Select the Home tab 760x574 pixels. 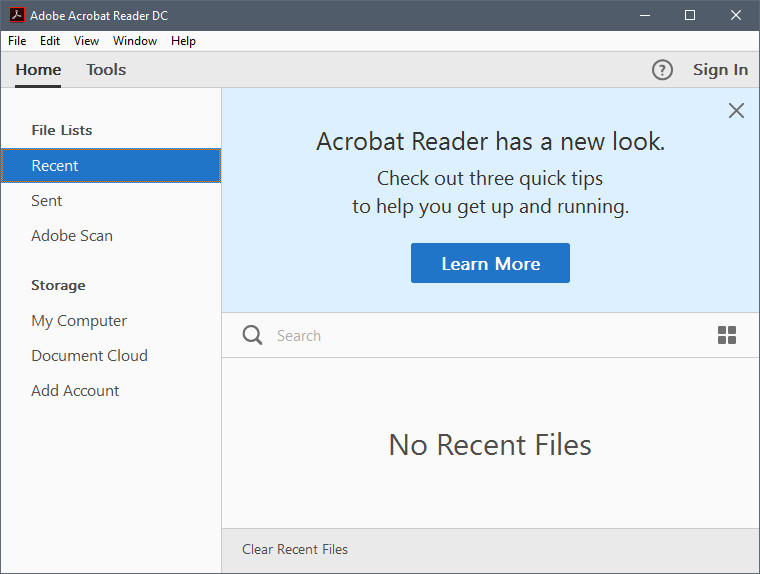(38, 70)
